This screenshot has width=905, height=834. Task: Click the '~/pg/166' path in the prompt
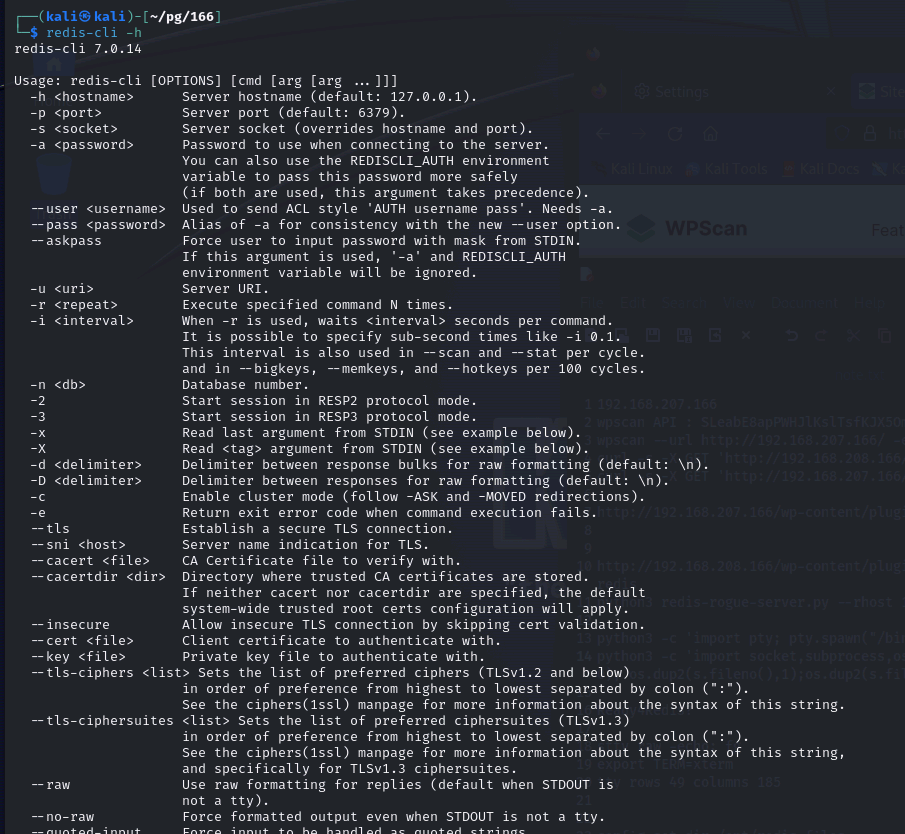[182, 17]
